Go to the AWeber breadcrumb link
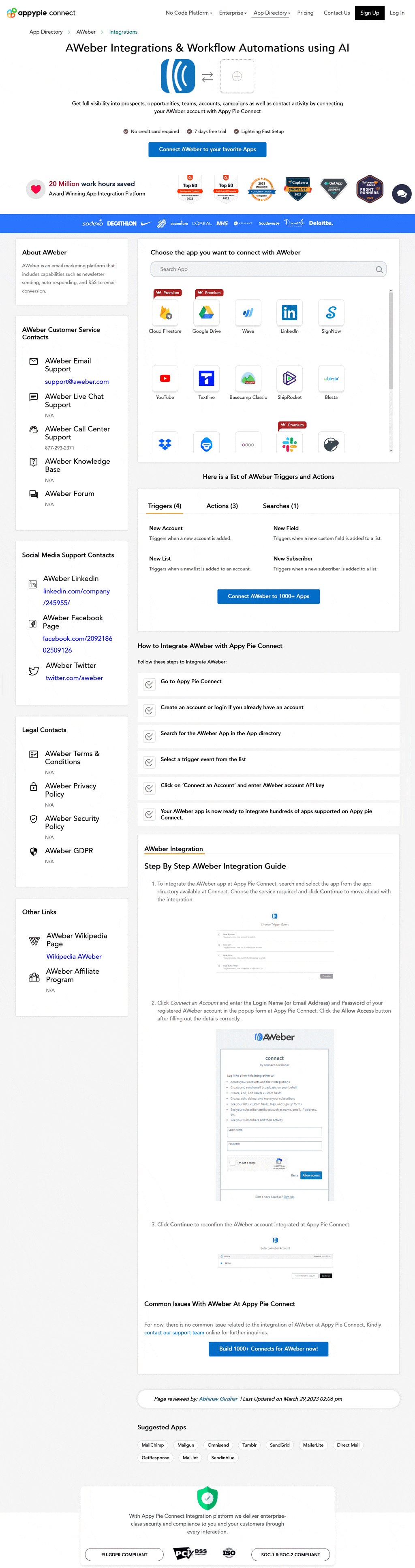The height and width of the screenshot is (1568, 415). click(x=86, y=32)
